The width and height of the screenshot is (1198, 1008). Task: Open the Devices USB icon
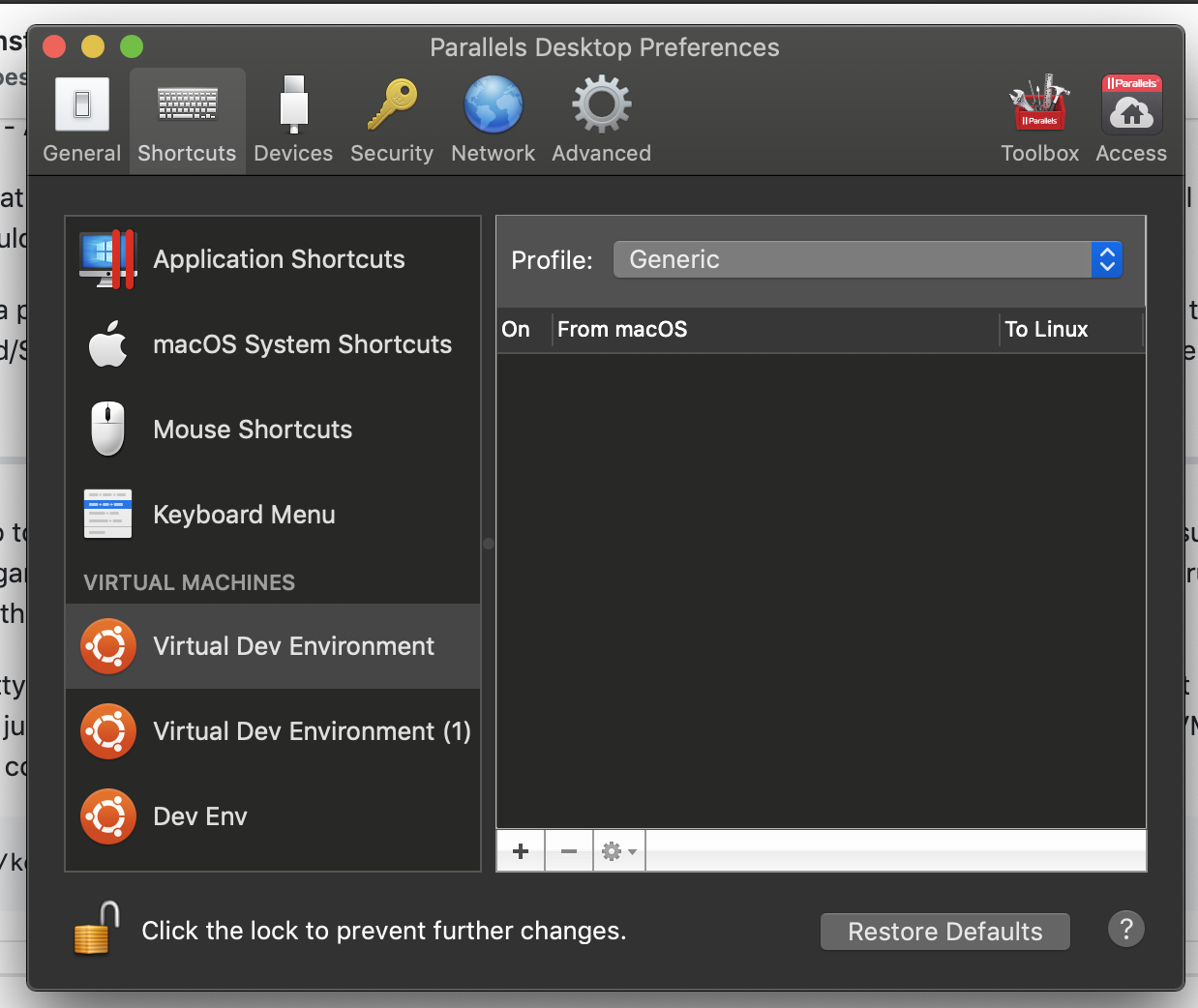point(293,104)
